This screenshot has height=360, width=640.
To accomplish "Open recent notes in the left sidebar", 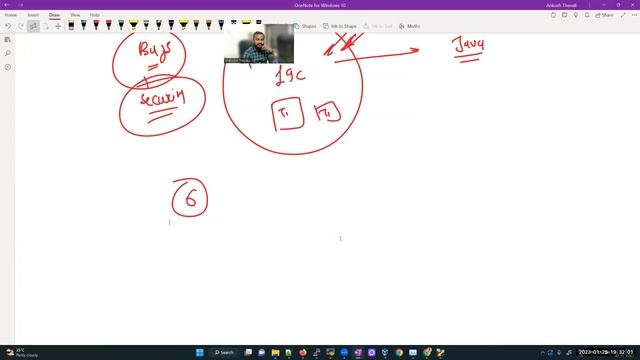I will (x=7, y=67).
